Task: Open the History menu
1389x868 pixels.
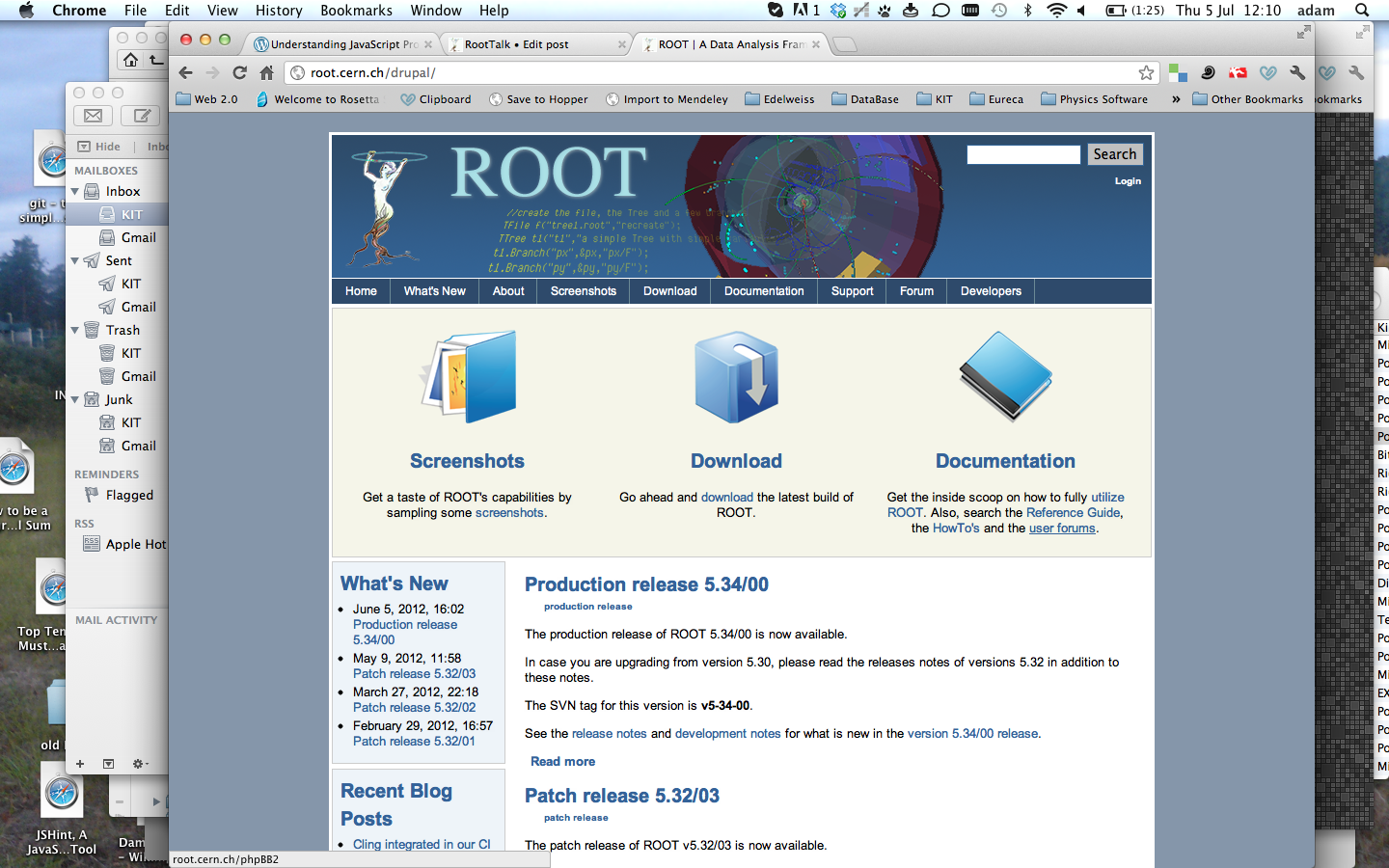Action: [x=279, y=10]
